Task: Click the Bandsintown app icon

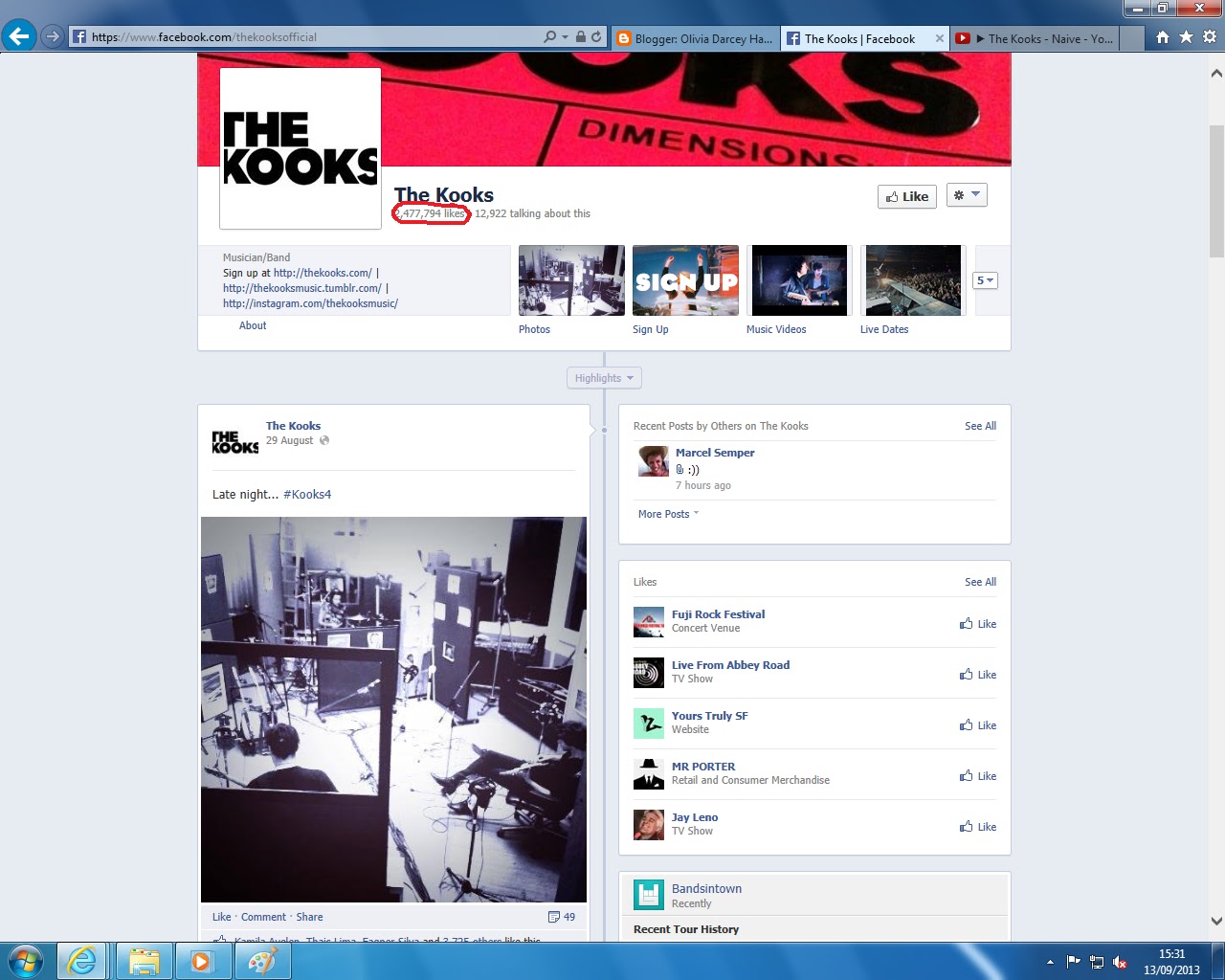Action: 649,895
